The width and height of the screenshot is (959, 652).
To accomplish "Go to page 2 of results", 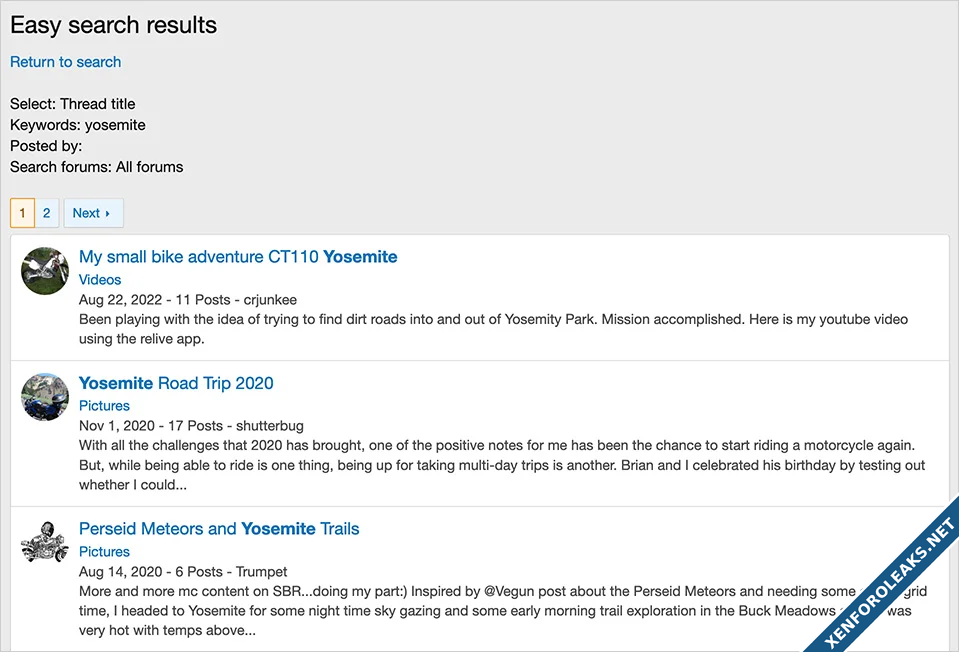I will click(47, 213).
